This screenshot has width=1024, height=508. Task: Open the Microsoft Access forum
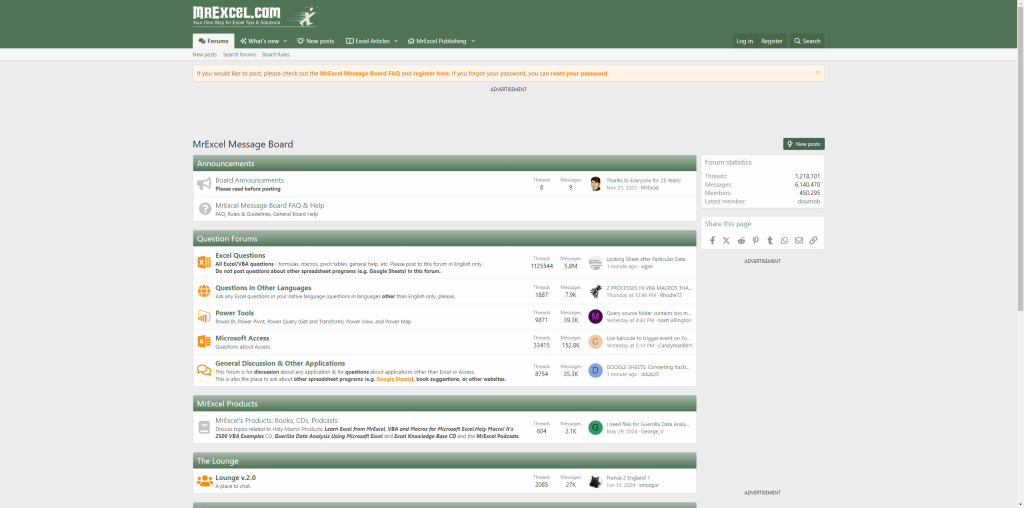[x=242, y=338]
